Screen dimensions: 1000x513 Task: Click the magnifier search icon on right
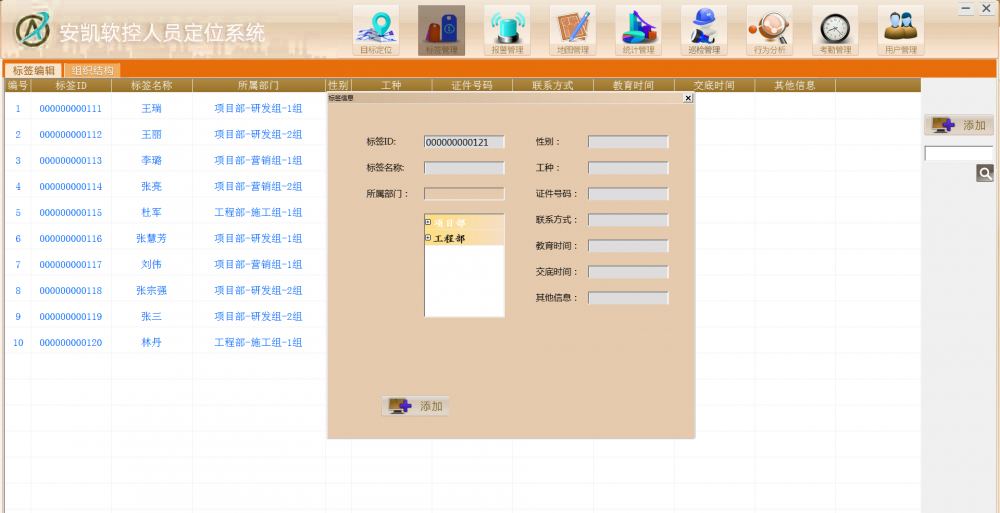[x=985, y=174]
